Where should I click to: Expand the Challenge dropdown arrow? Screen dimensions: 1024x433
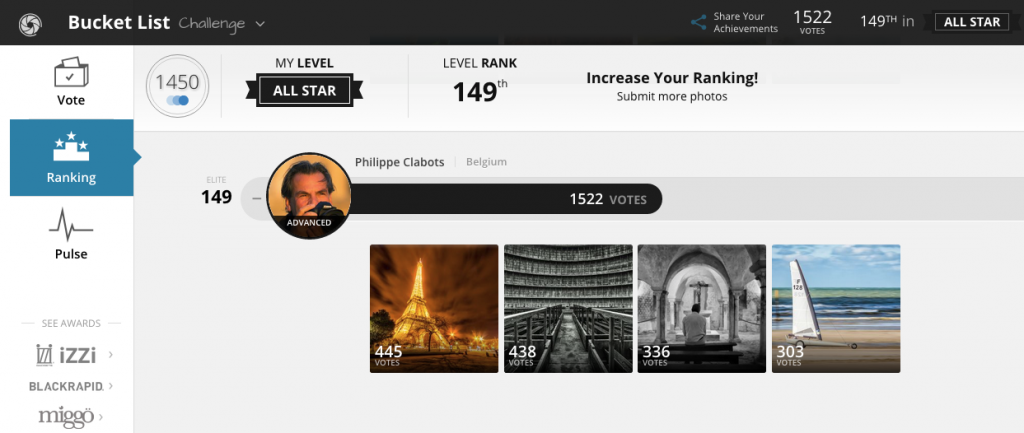click(x=260, y=24)
